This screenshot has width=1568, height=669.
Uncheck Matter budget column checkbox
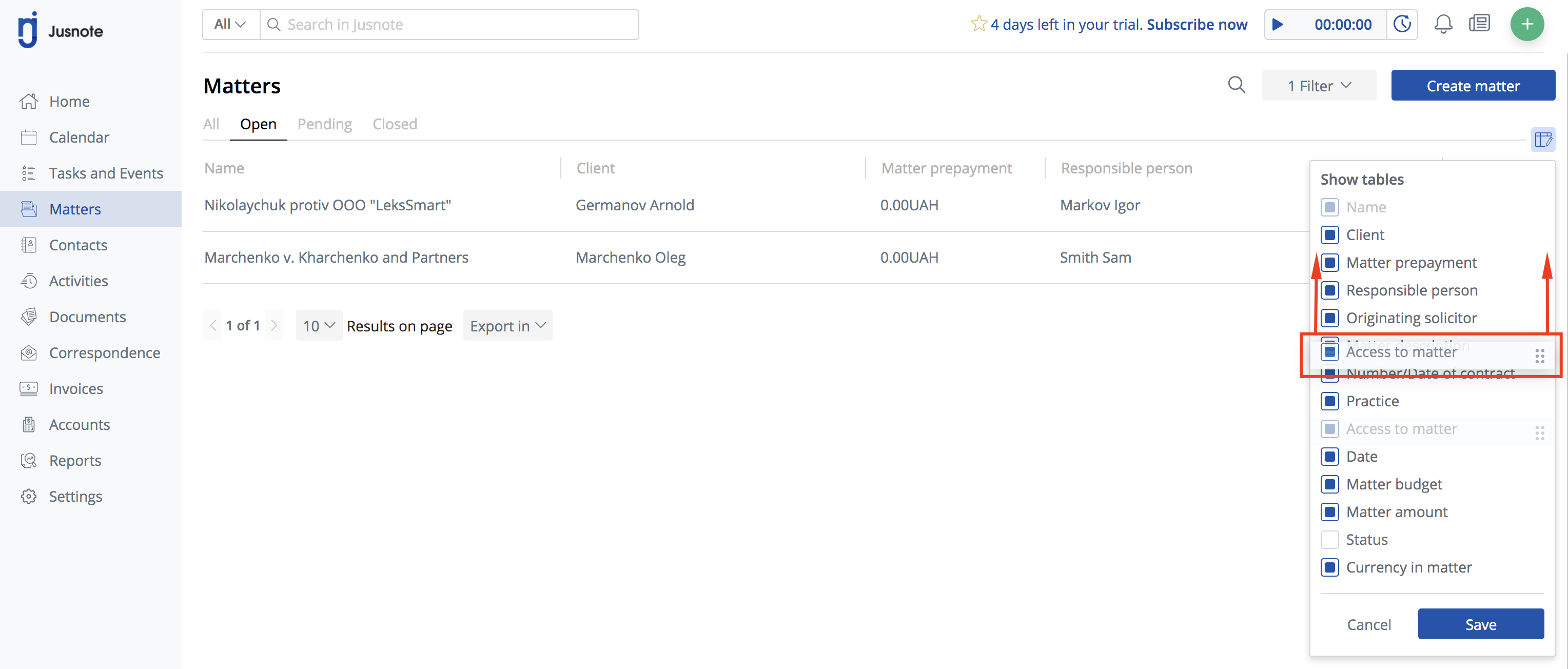(x=1329, y=484)
